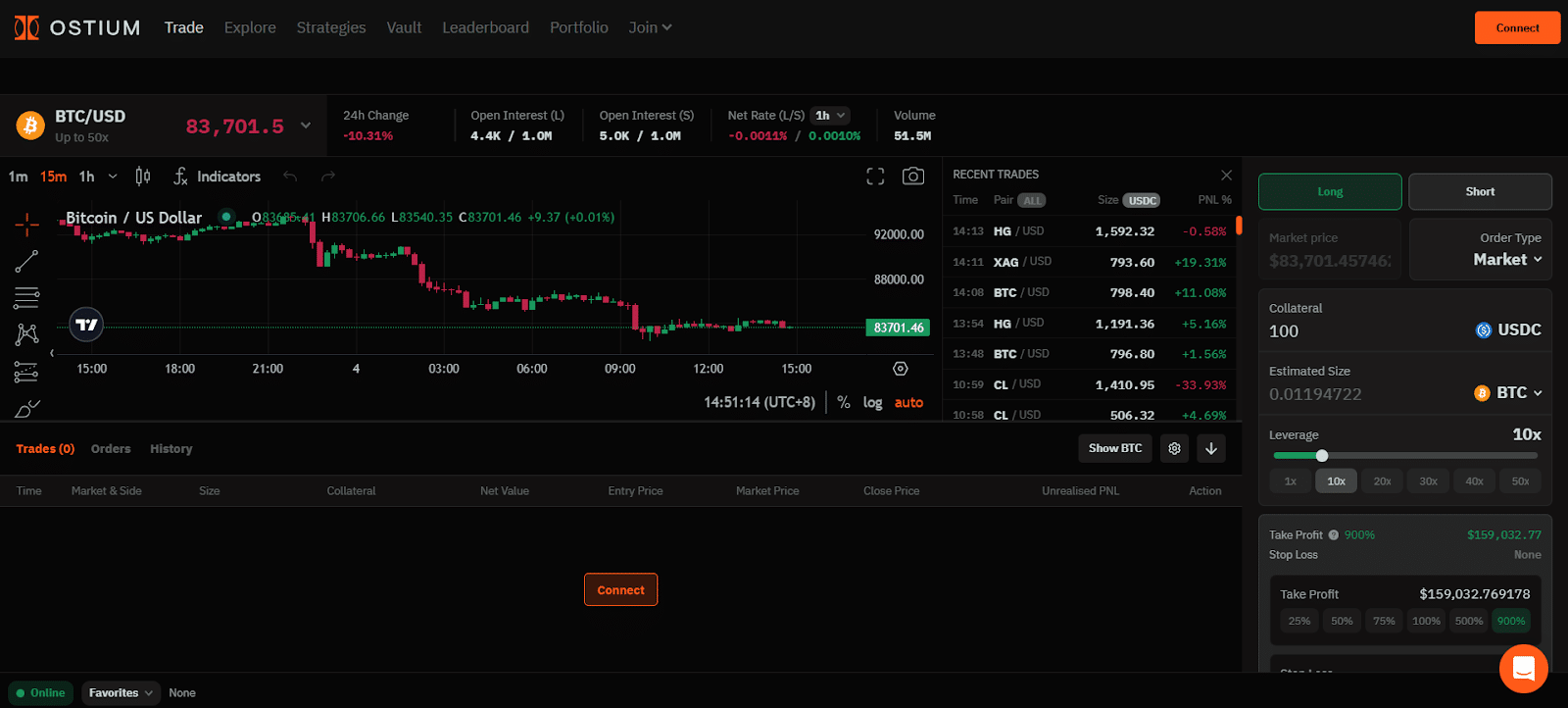Switch to the Orders tab

coord(111,449)
